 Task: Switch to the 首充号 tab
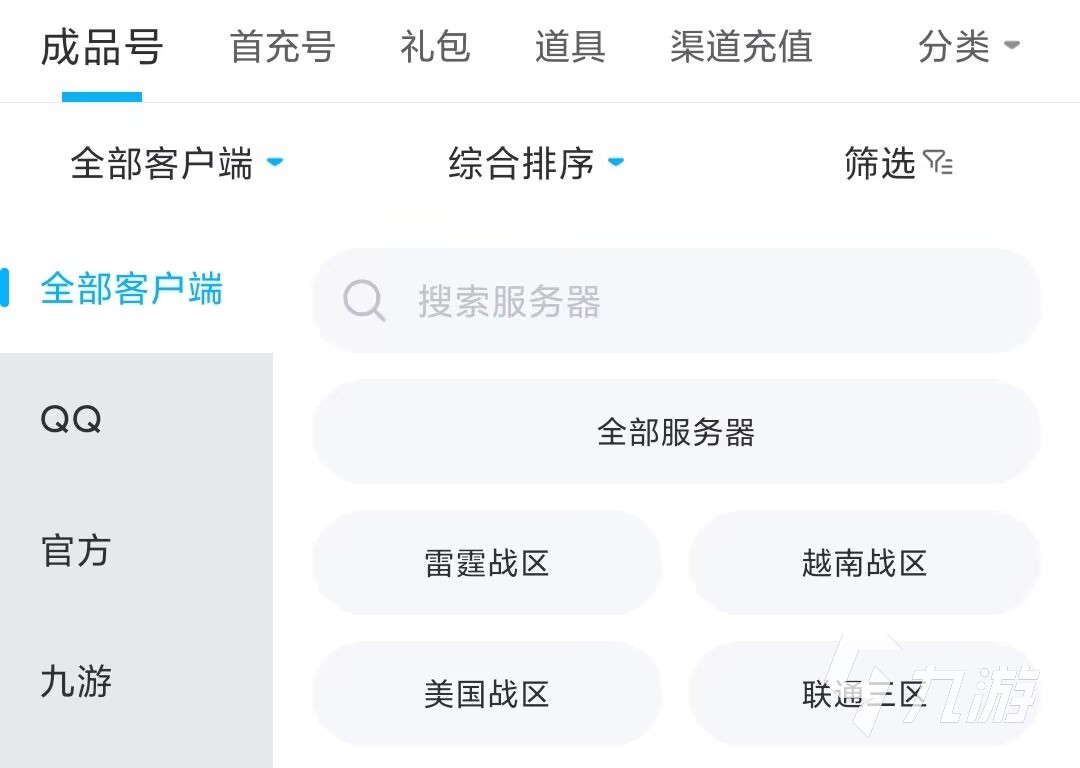click(282, 47)
